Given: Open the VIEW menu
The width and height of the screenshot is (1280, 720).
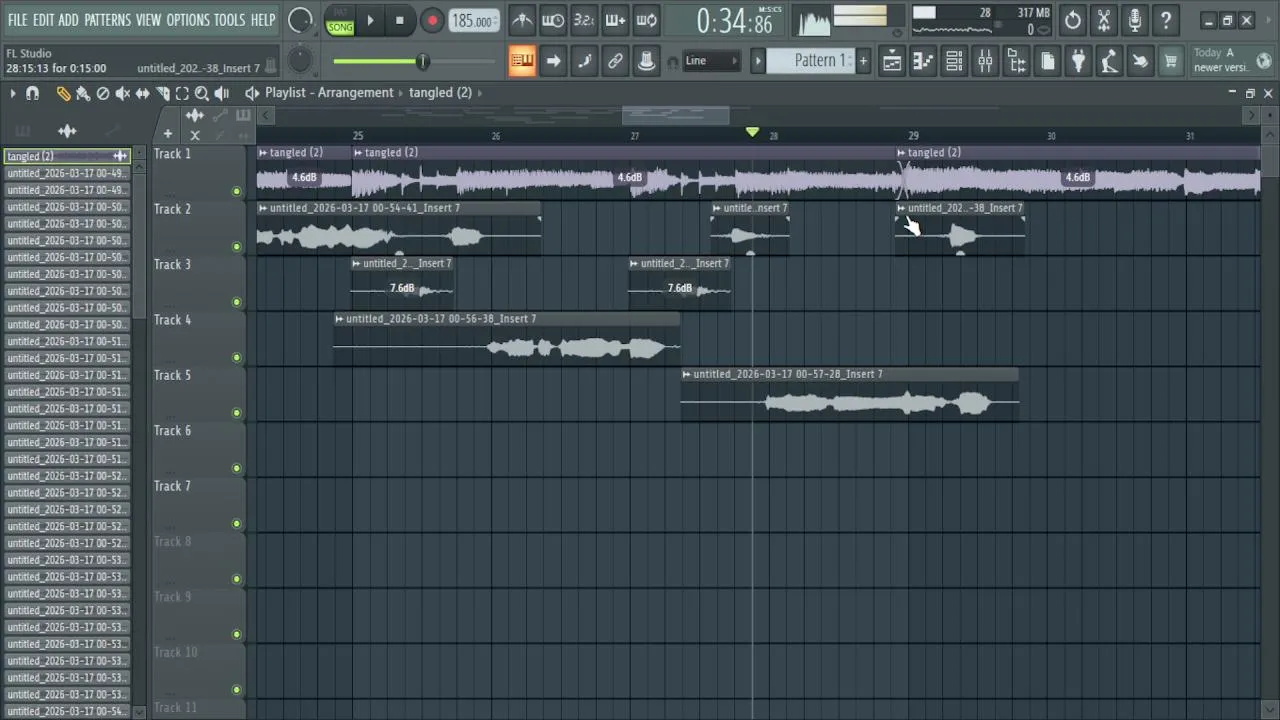Looking at the screenshot, I should (148, 20).
